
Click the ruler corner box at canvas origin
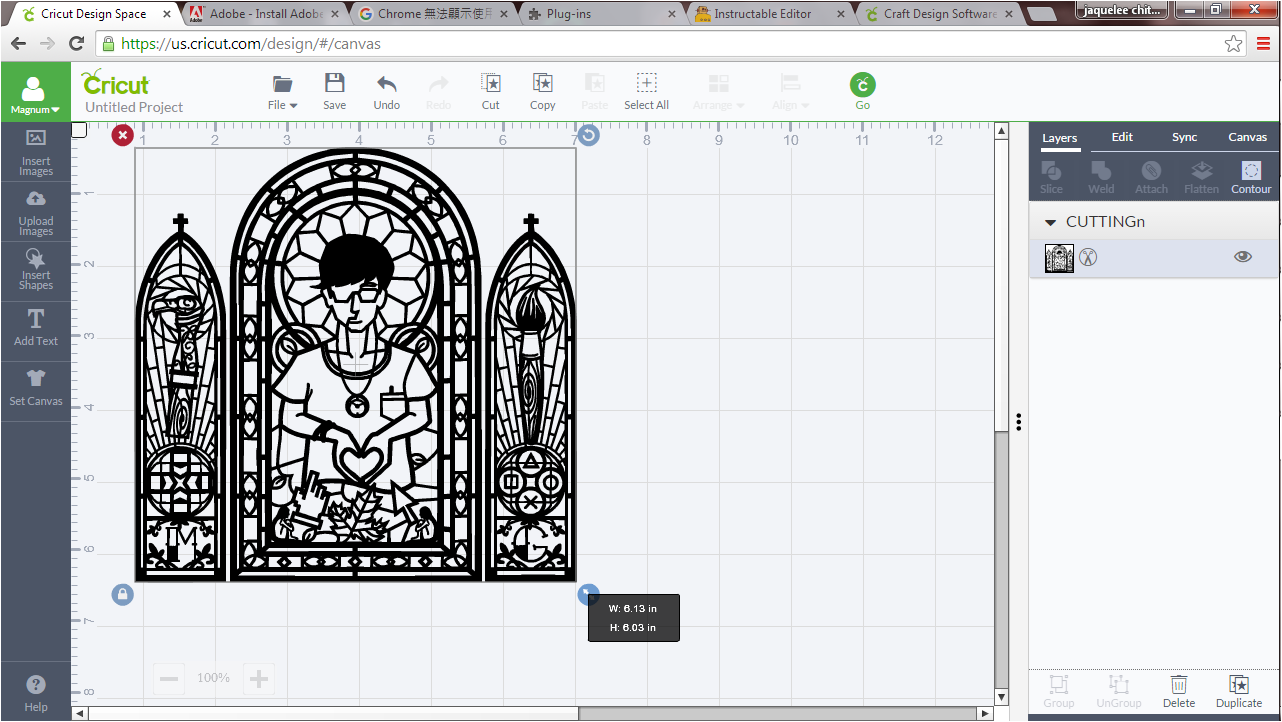79,130
